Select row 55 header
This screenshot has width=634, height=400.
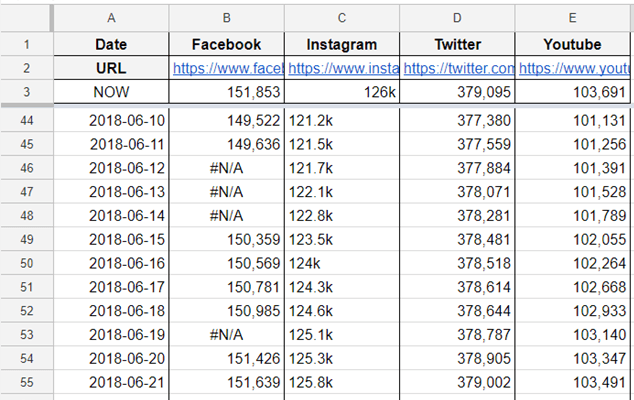pyautogui.click(x=25, y=381)
